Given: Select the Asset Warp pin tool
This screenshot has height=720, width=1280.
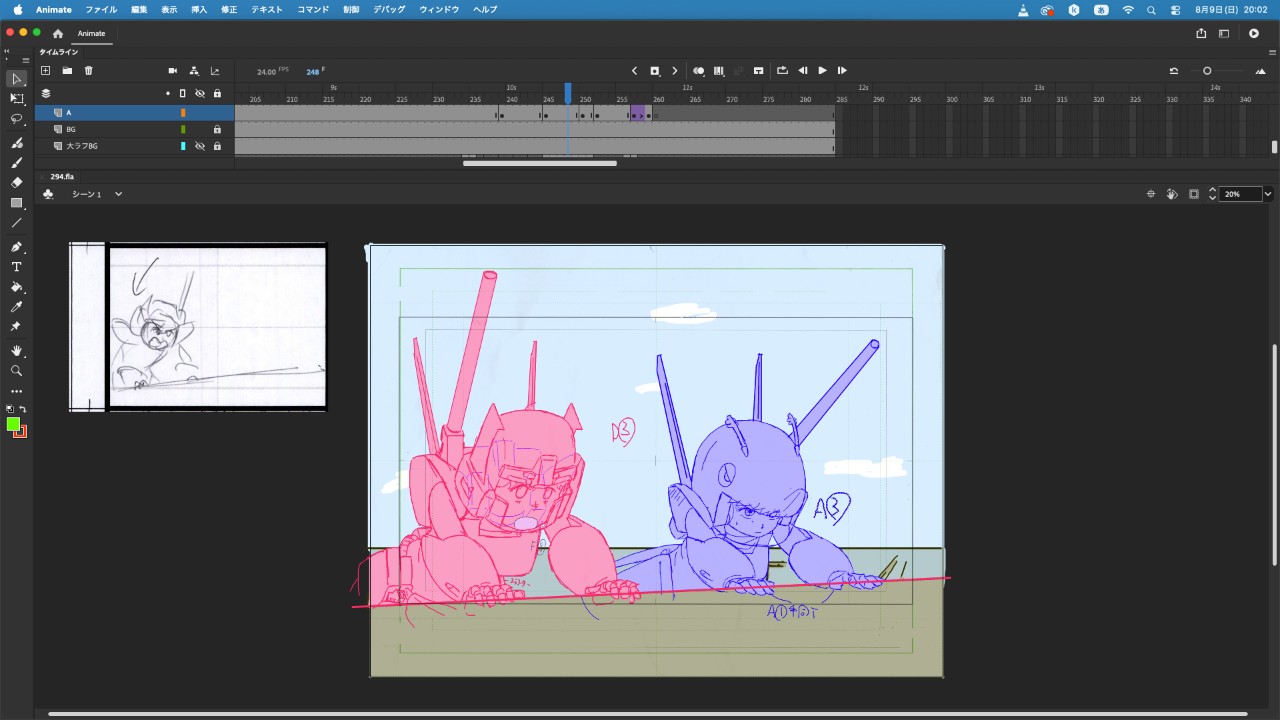Looking at the screenshot, I should click(17, 327).
